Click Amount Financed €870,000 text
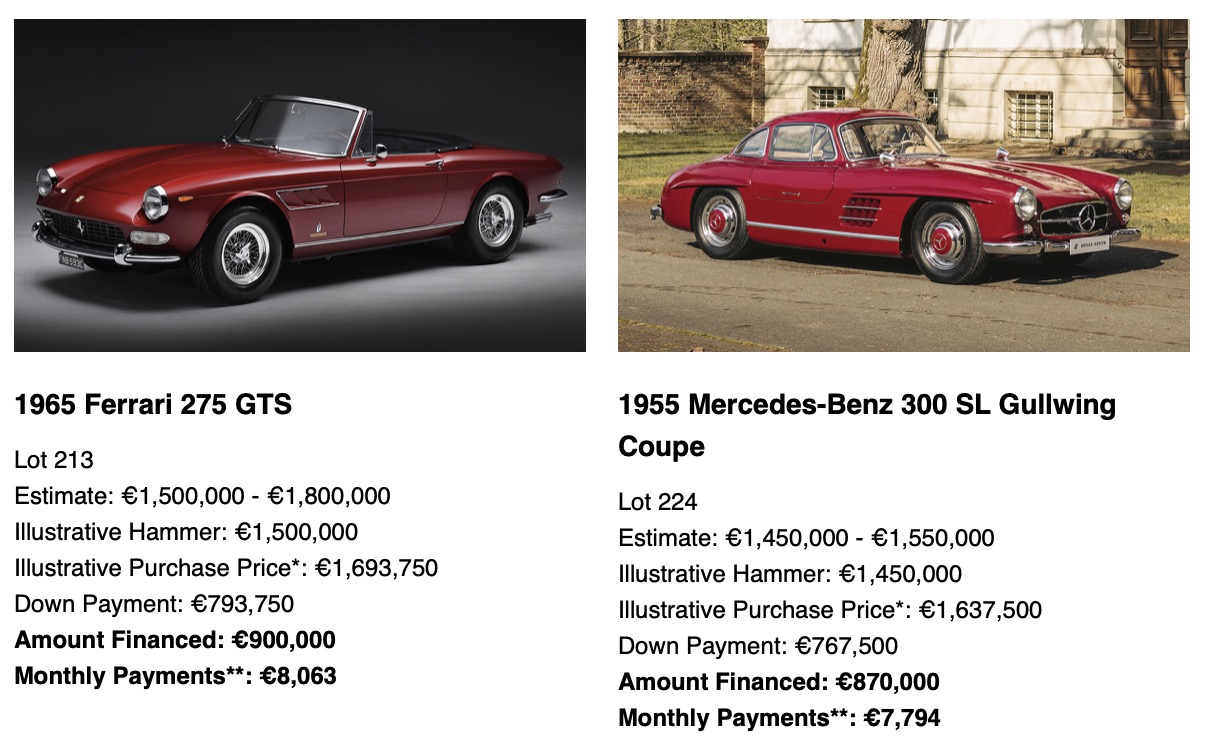 [779, 682]
